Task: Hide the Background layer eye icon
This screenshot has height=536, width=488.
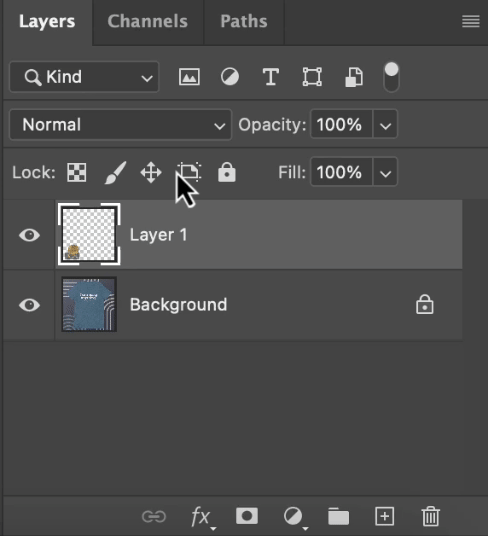Action: tap(29, 305)
